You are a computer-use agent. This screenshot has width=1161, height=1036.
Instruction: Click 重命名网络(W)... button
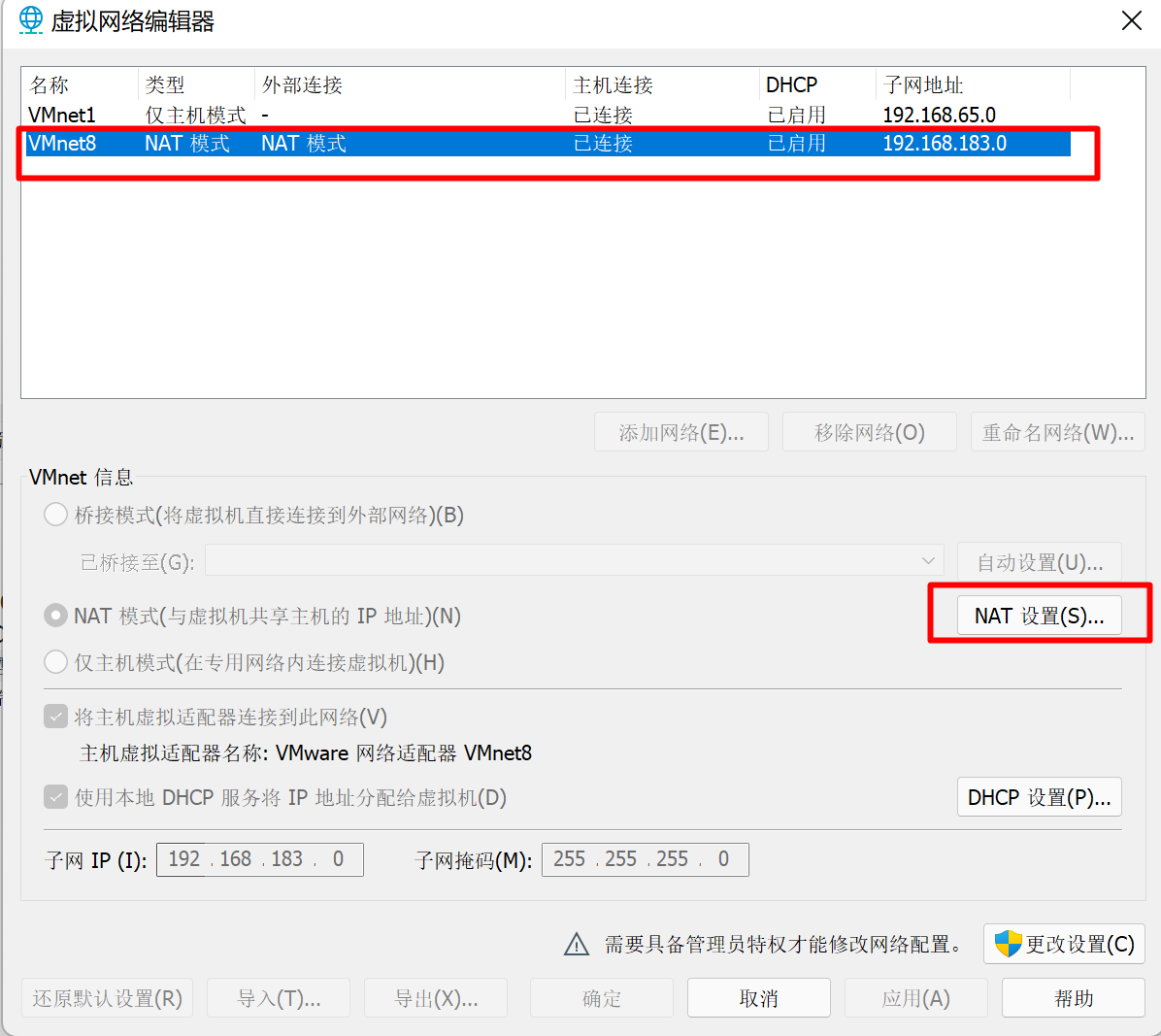pyautogui.click(x=1058, y=432)
